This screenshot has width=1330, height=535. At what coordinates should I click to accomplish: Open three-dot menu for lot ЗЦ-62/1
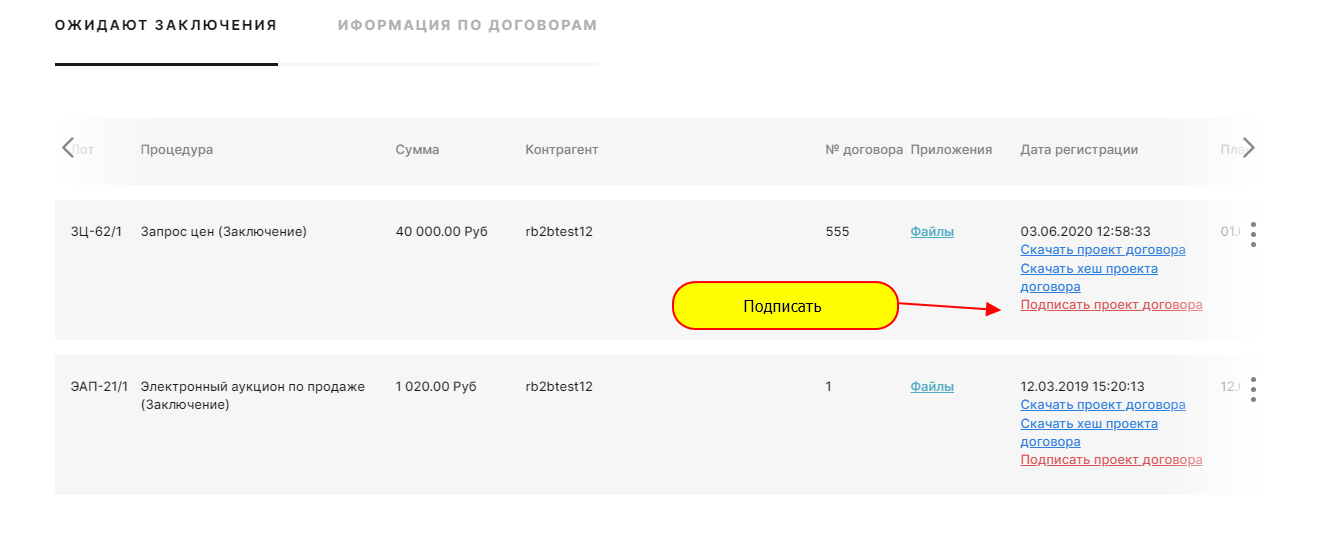tap(1253, 234)
